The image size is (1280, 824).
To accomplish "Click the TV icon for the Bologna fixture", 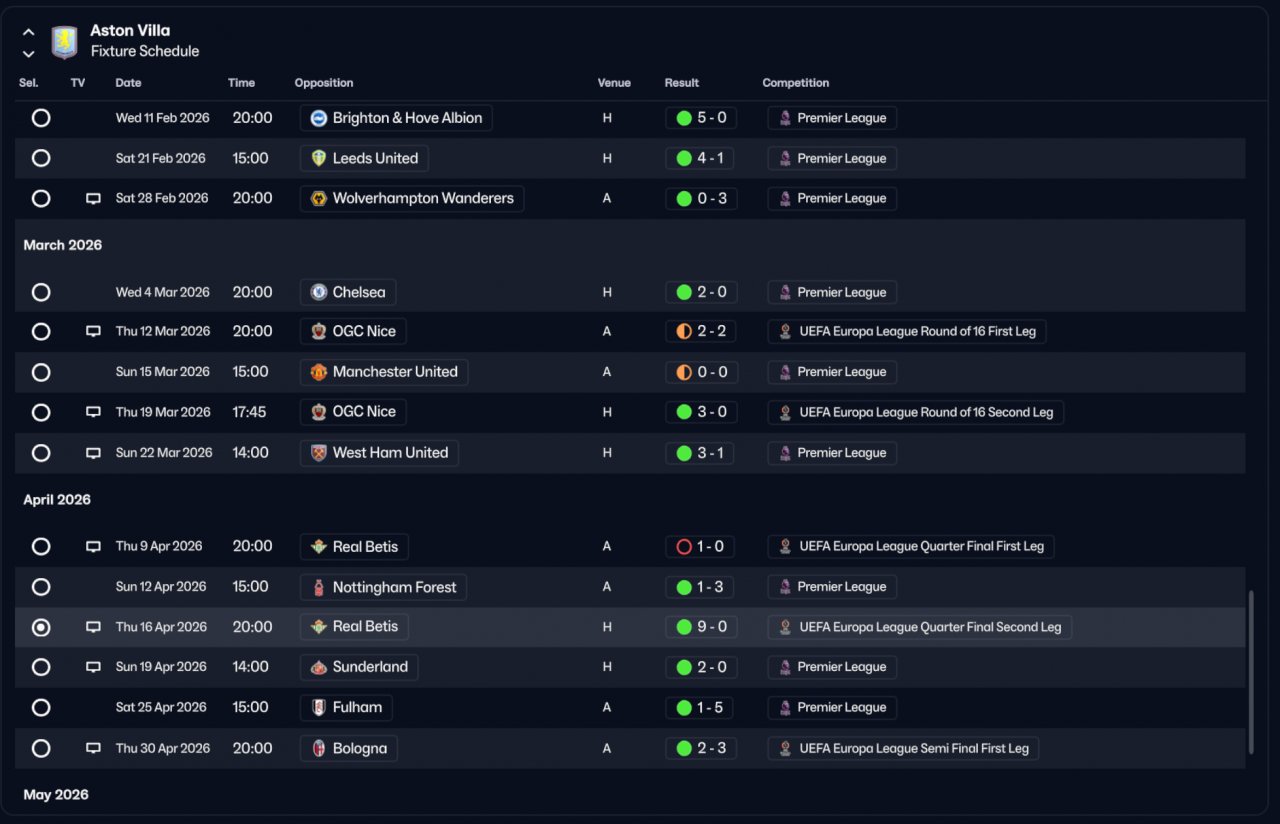I will tap(93, 748).
